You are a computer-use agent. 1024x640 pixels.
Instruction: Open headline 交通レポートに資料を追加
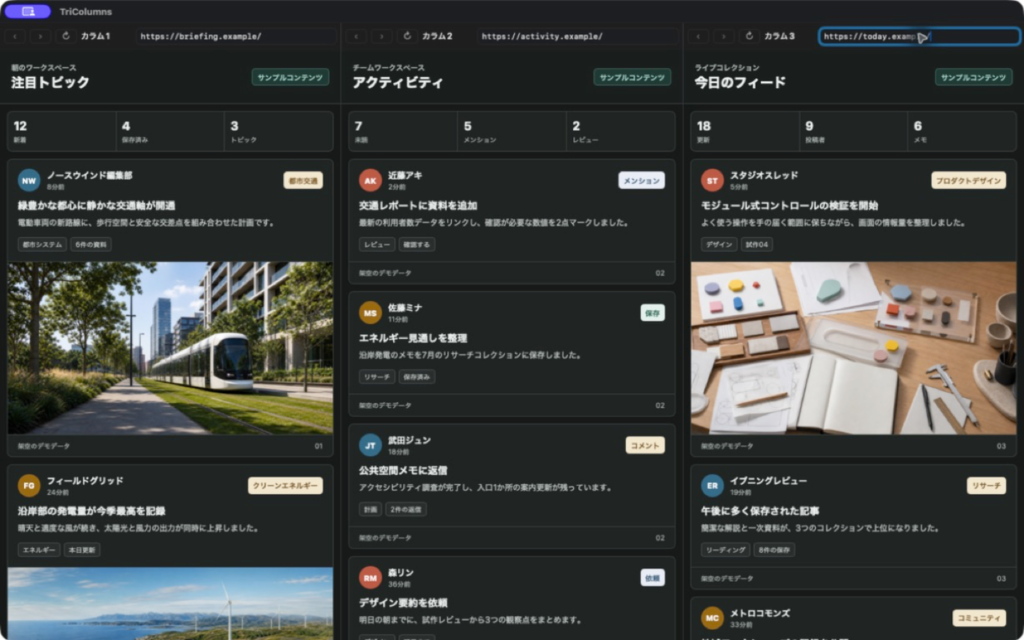click(x=418, y=206)
